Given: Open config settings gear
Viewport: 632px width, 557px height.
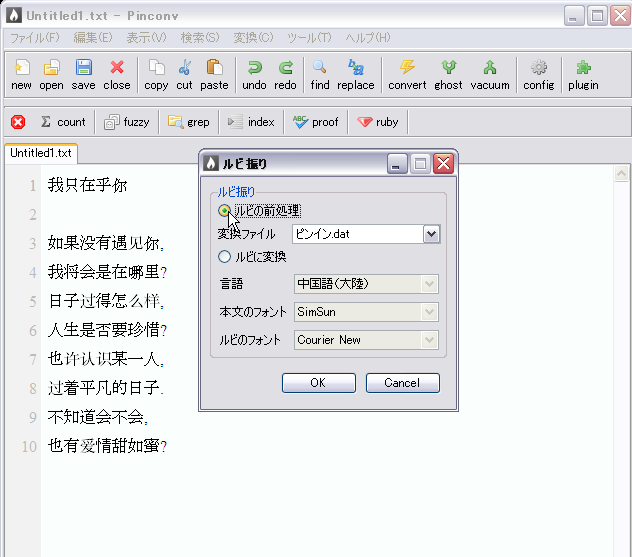Looking at the screenshot, I should (x=539, y=75).
